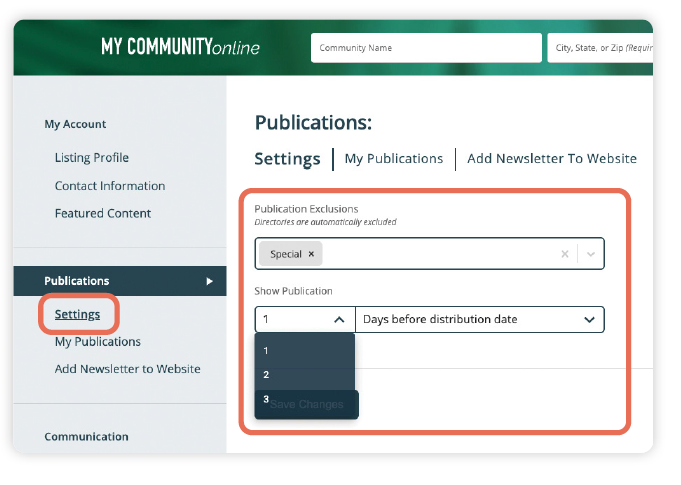
Task: Switch to Add Newsletter To Website tab
Action: [551, 159]
